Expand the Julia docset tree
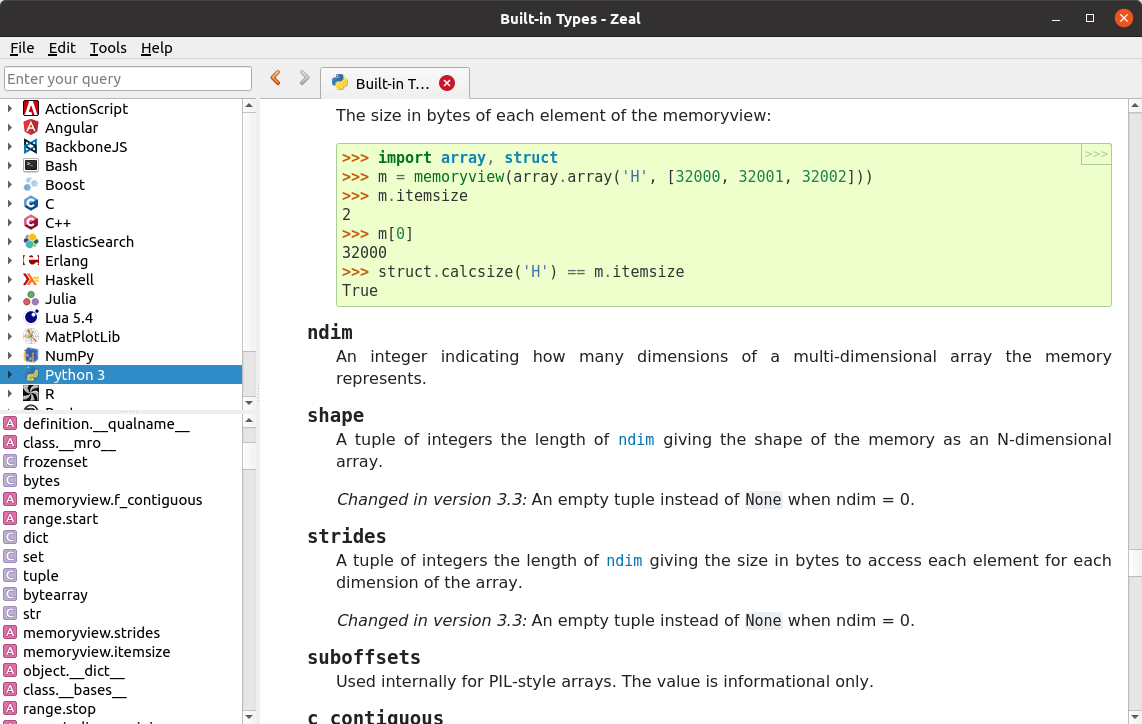Image resolution: width=1142 pixels, height=724 pixels. 9,299
